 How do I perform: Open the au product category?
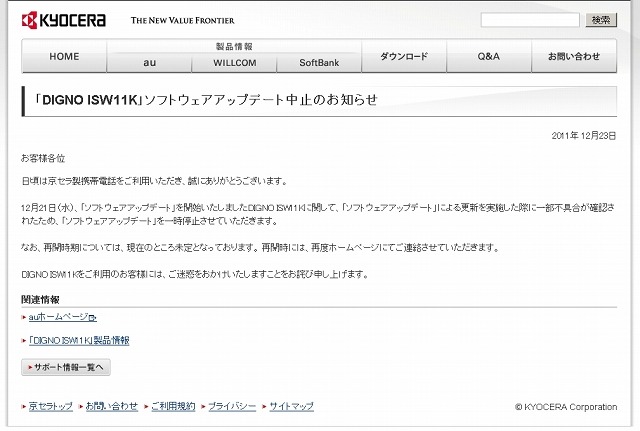[x=149, y=63]
